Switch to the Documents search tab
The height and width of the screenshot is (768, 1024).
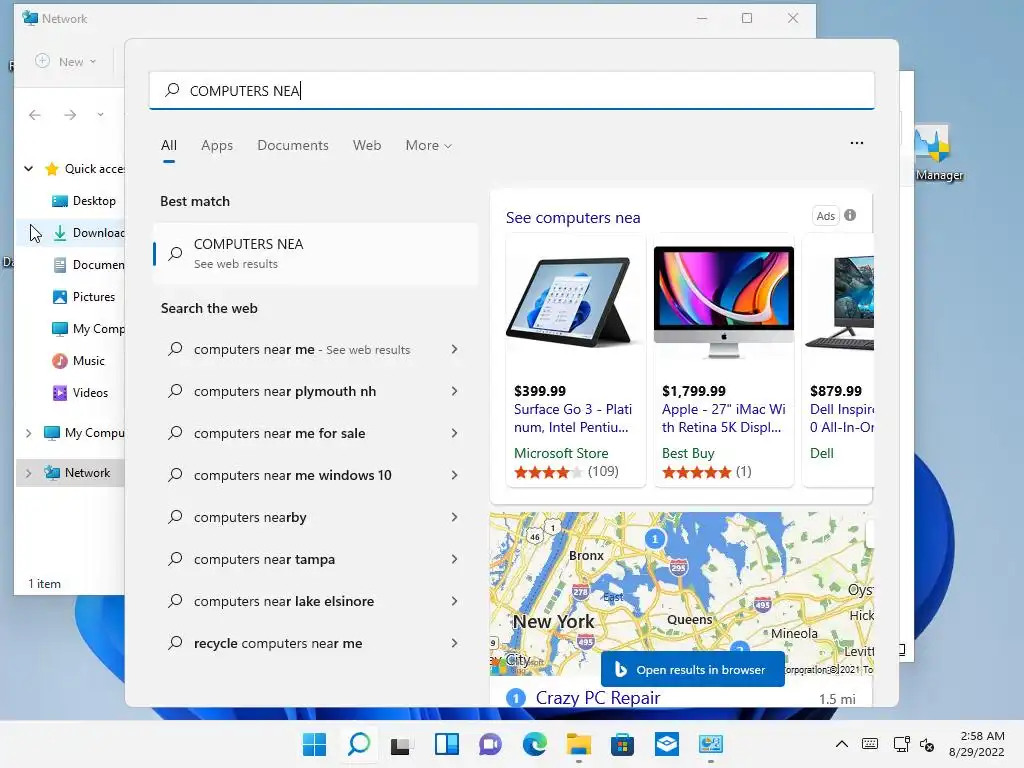[x=293, y=145]
